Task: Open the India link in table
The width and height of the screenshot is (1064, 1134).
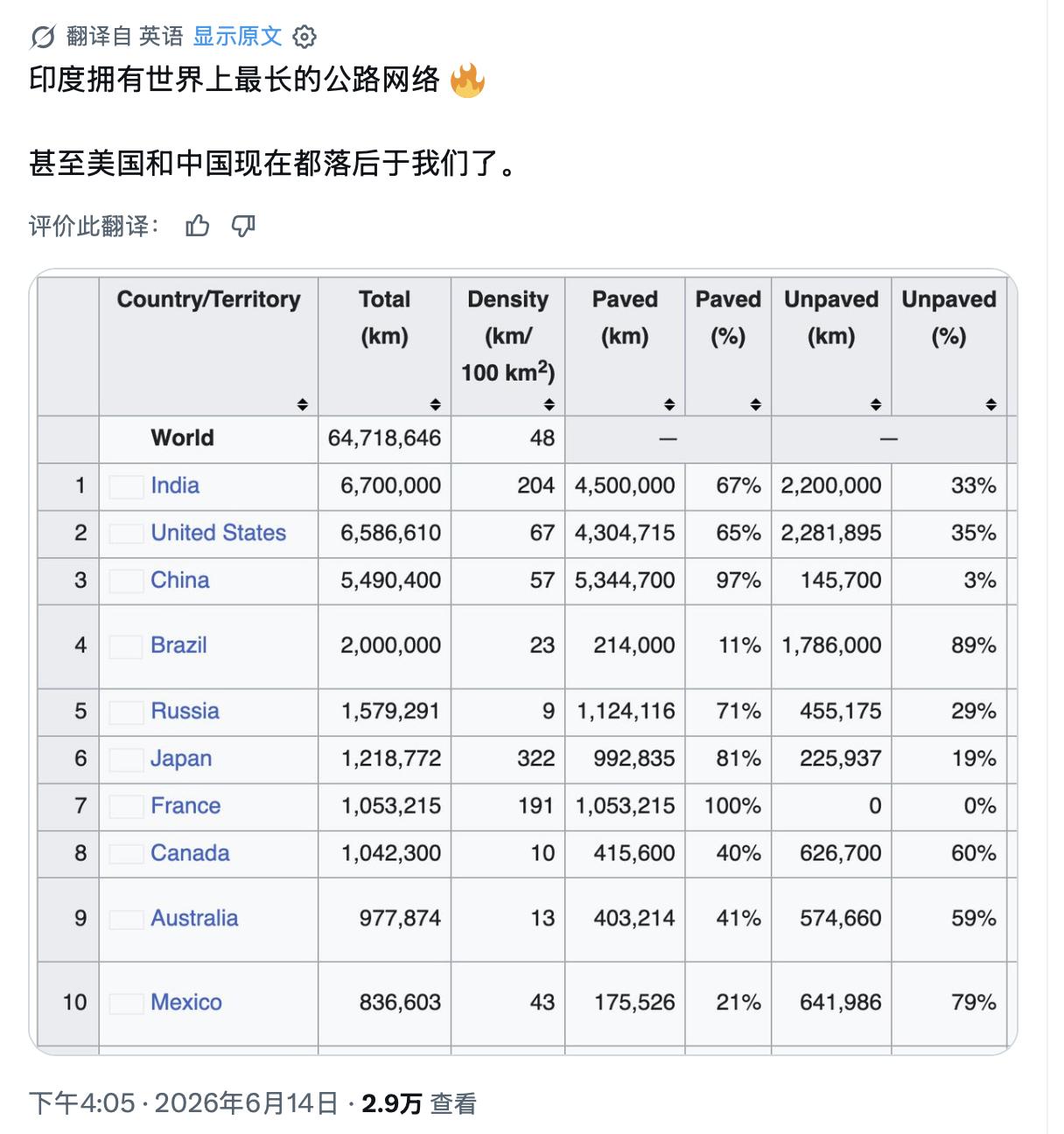Action: tap(175, 486)
